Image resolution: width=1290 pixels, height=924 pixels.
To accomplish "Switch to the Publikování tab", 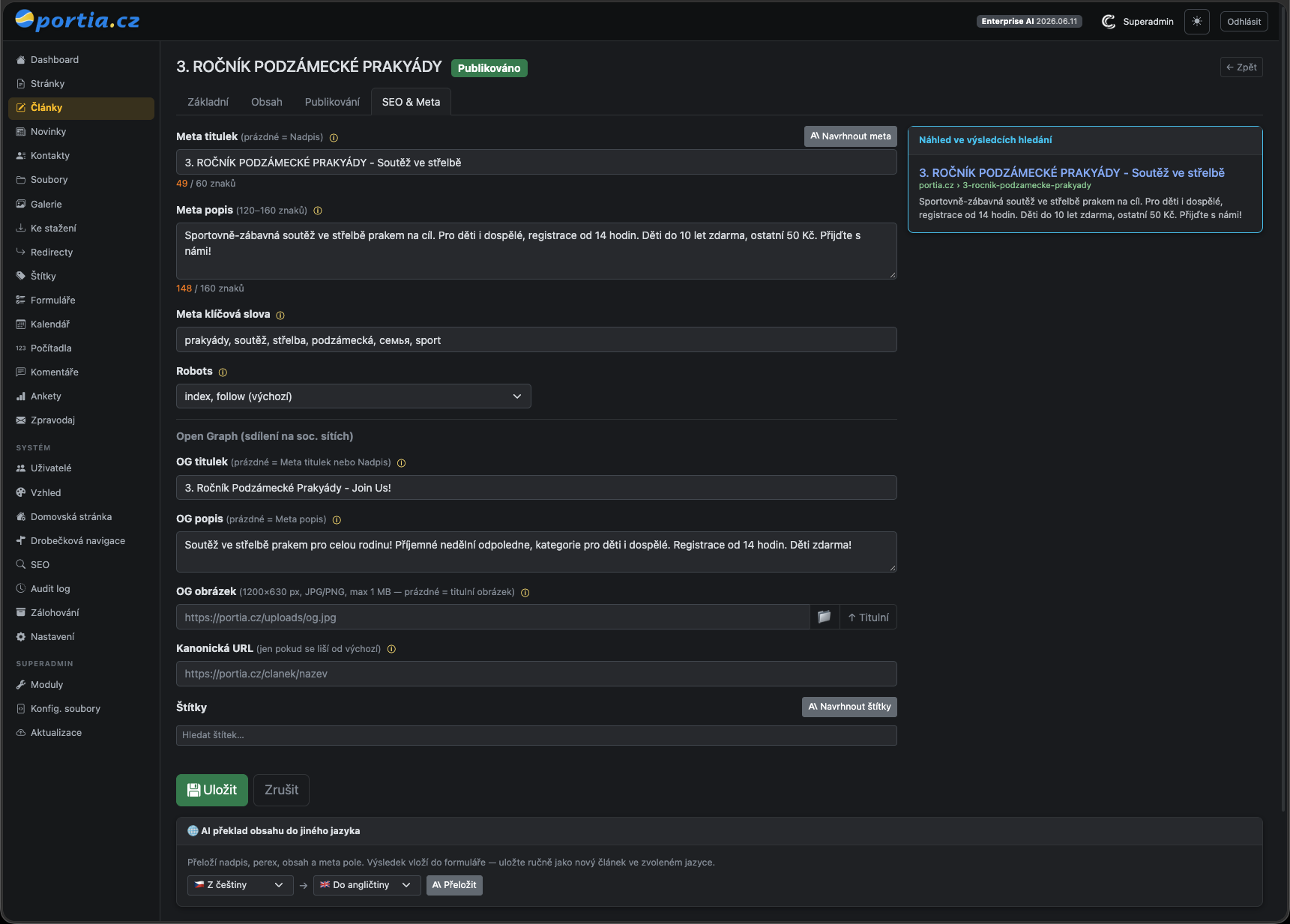I will (x=332, y=102).
